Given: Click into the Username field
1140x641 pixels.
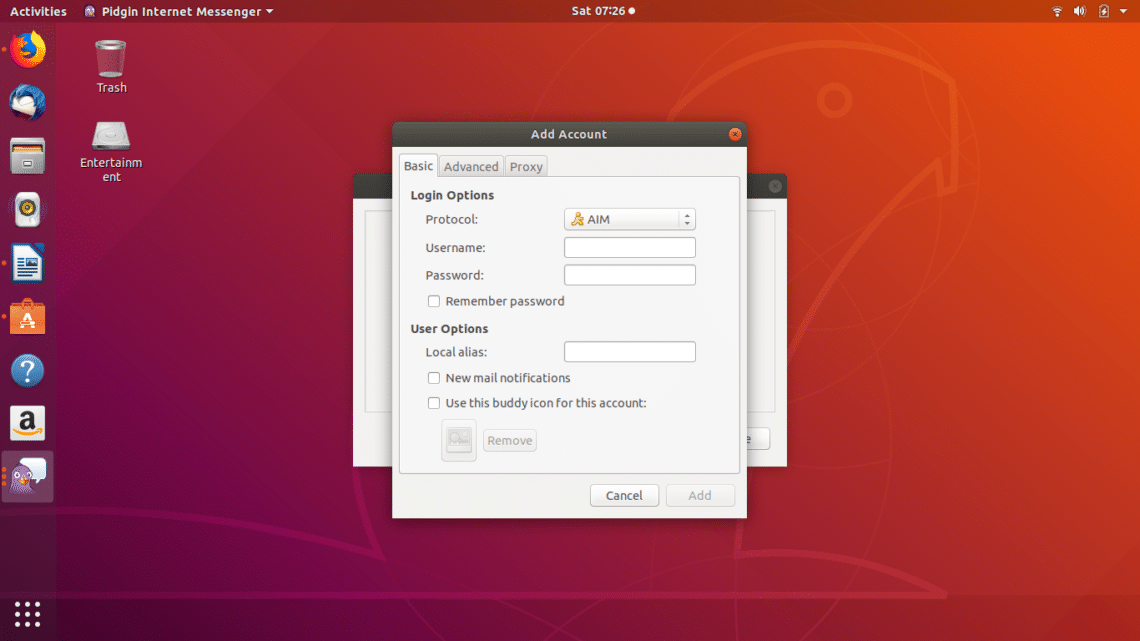Looking at the screenshot, I should [x=629, y=248].
